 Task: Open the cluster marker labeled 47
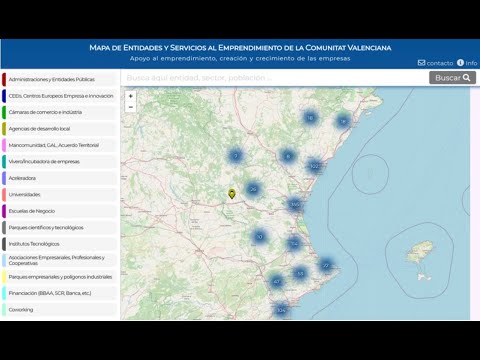click(x=277, y=281)
